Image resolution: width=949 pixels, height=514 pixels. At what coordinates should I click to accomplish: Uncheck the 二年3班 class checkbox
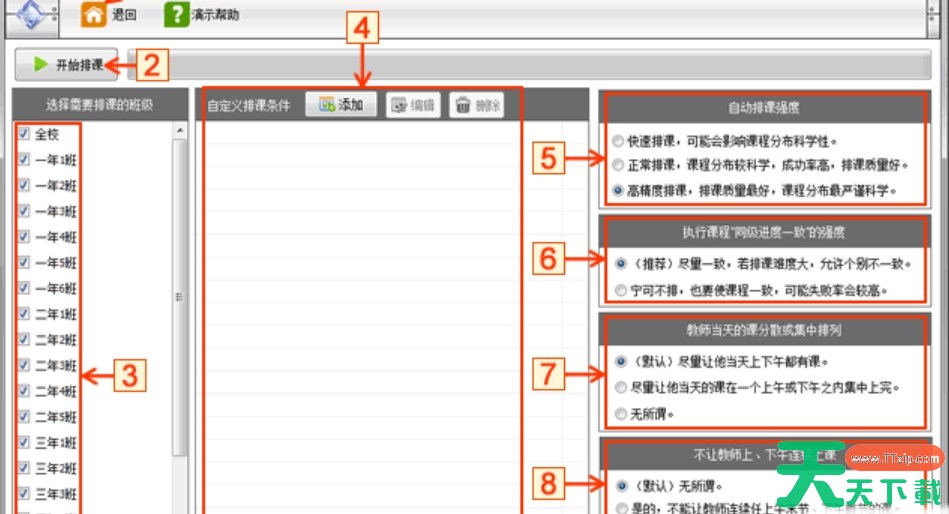23,365
